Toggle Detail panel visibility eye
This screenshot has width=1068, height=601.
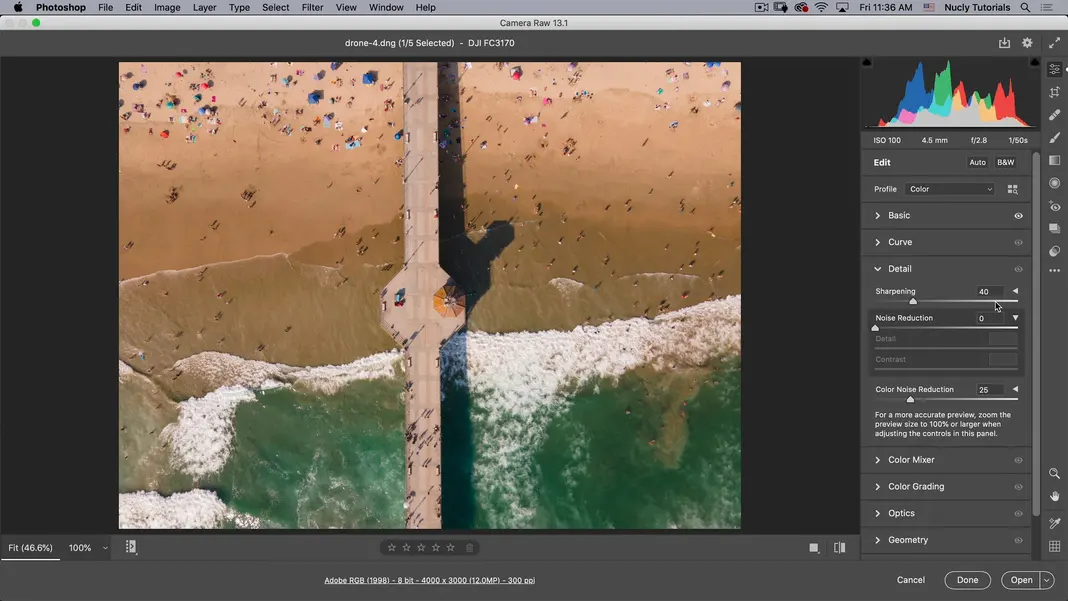tap(1018, 269)
